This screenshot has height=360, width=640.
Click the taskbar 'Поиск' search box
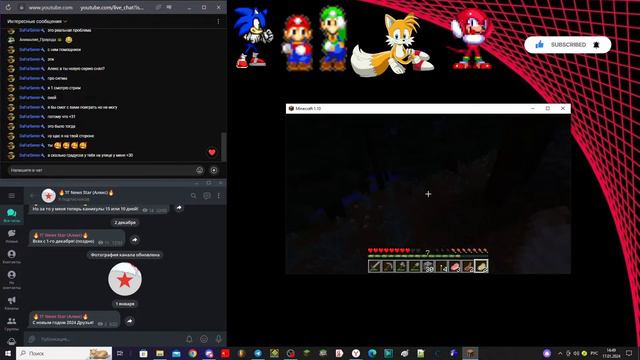pos(64,353)
